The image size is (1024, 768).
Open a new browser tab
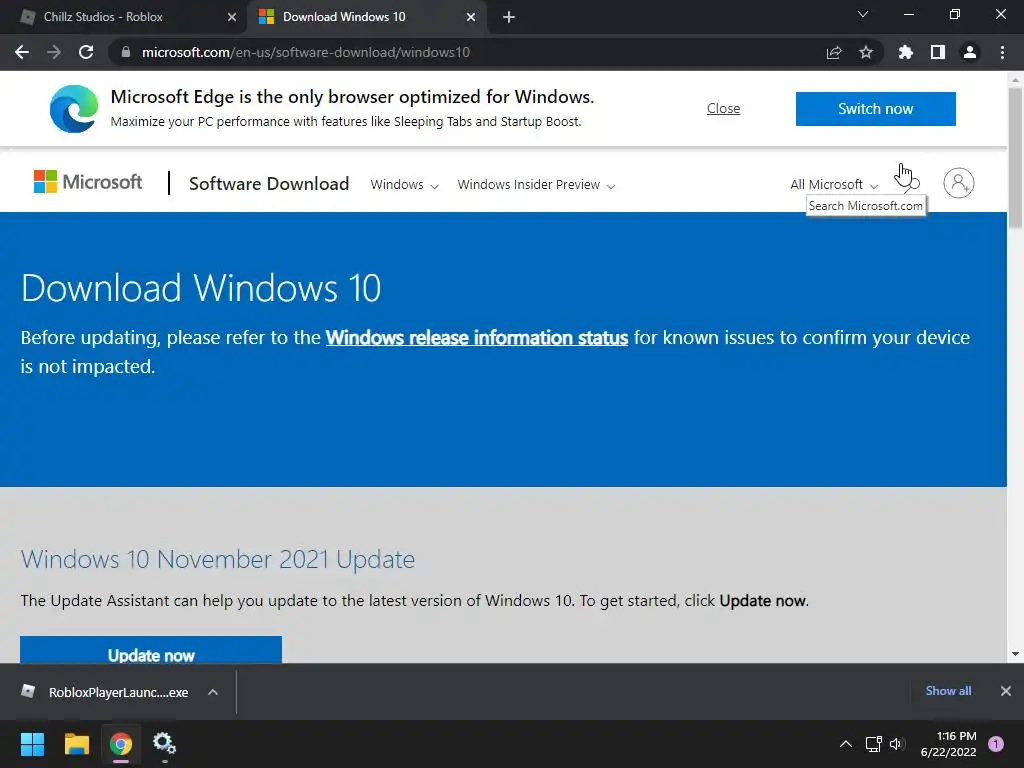click(x=509, y=17)
